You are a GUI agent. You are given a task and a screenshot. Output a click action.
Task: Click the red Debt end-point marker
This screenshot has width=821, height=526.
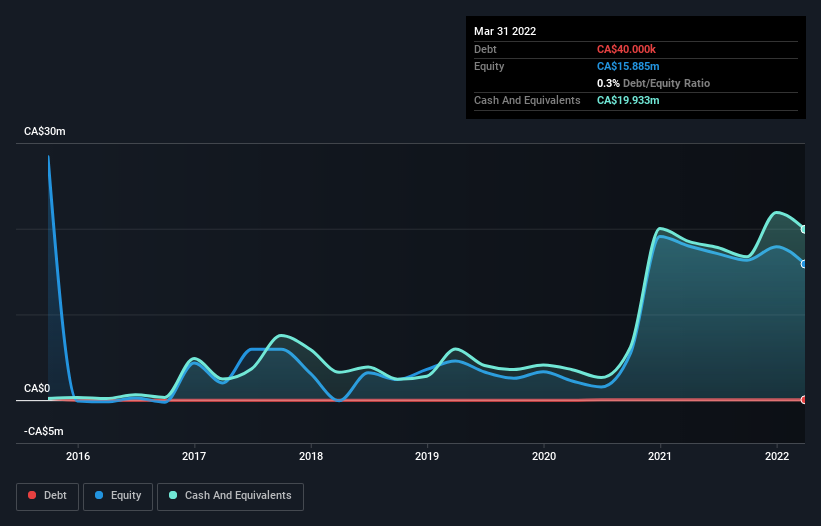pyautogui.click(x=804, y=400)
